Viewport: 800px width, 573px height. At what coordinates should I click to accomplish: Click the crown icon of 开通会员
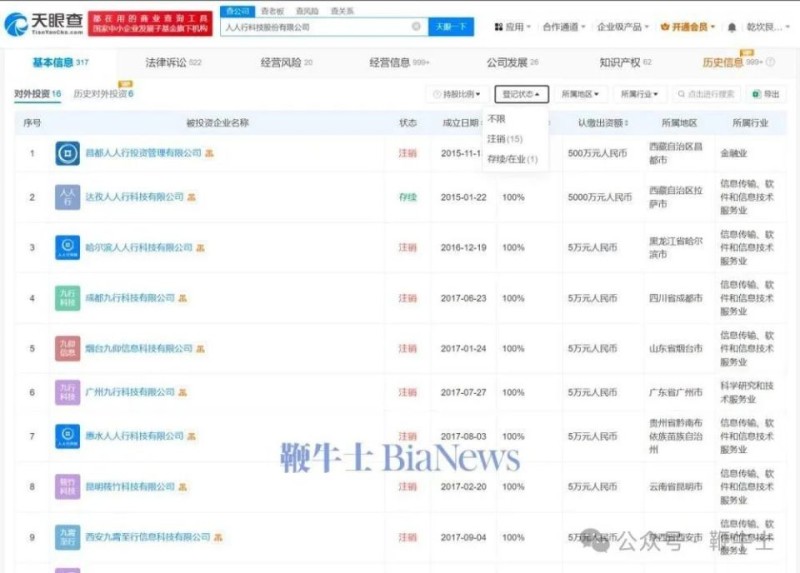665,27
